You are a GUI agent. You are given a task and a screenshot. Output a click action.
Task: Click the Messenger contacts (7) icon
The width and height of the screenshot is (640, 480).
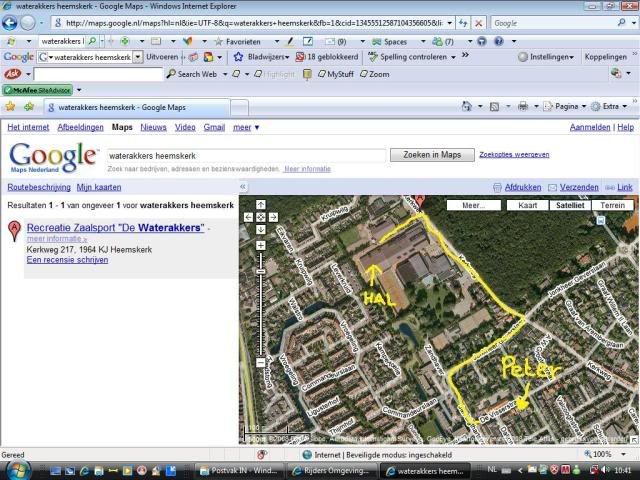(443, 41)
